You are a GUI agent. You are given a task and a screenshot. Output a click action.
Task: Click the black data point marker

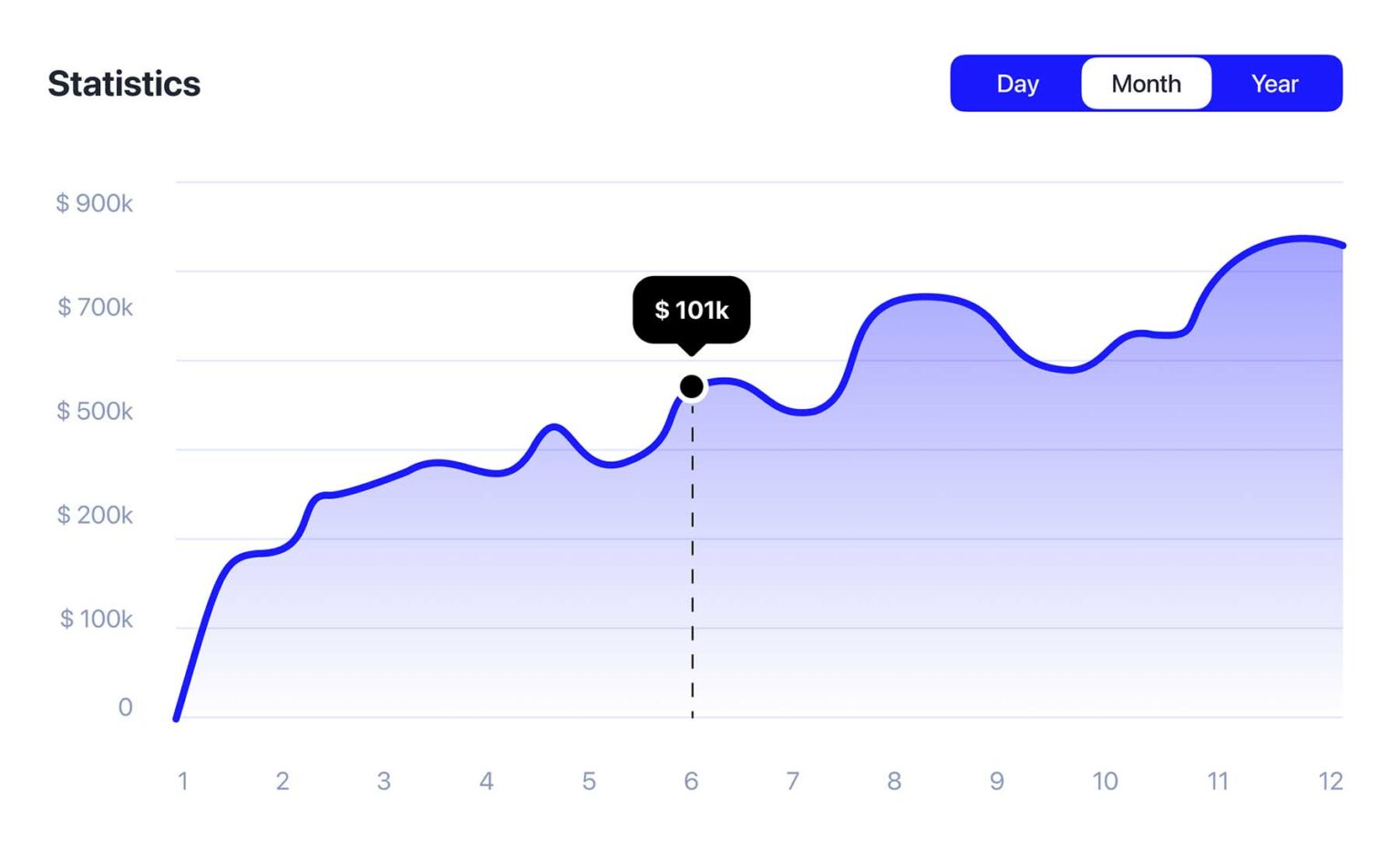tap(692, 387)
